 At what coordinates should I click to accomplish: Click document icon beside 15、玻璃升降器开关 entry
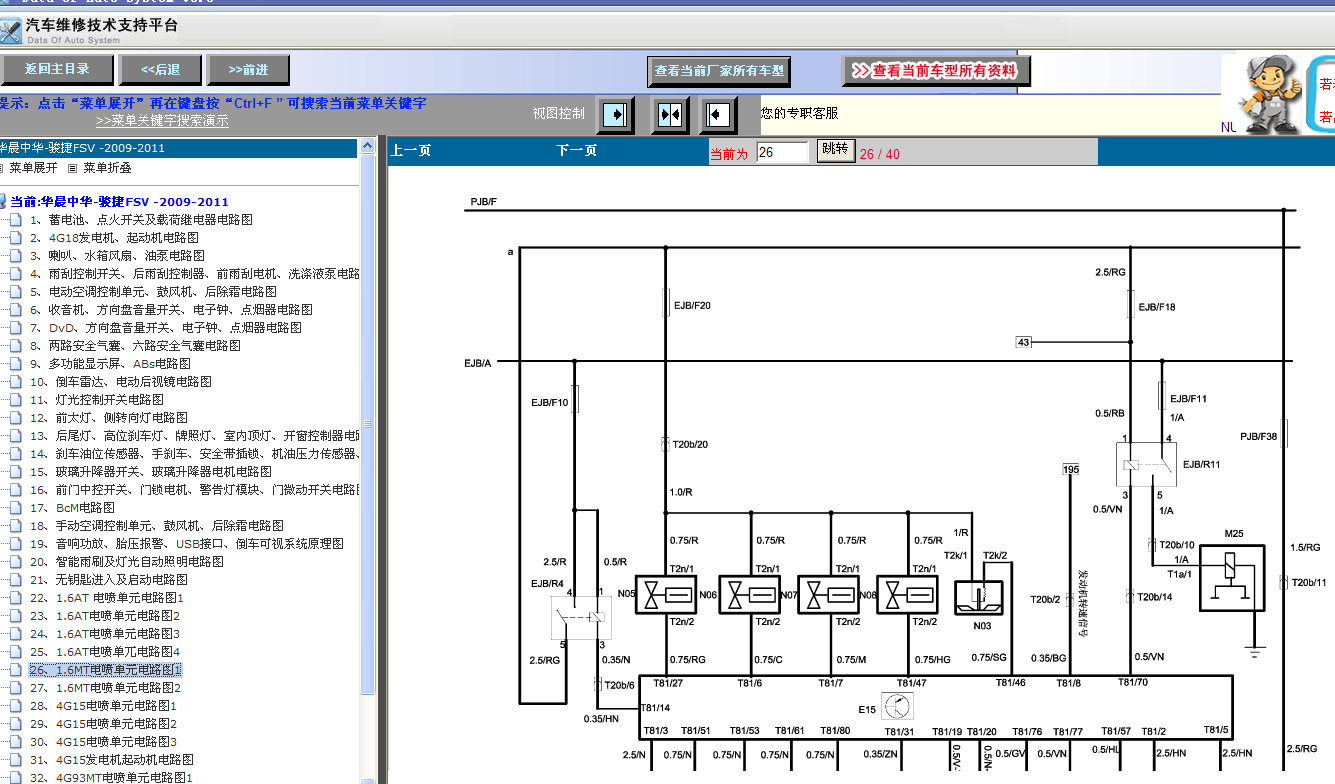15,472
